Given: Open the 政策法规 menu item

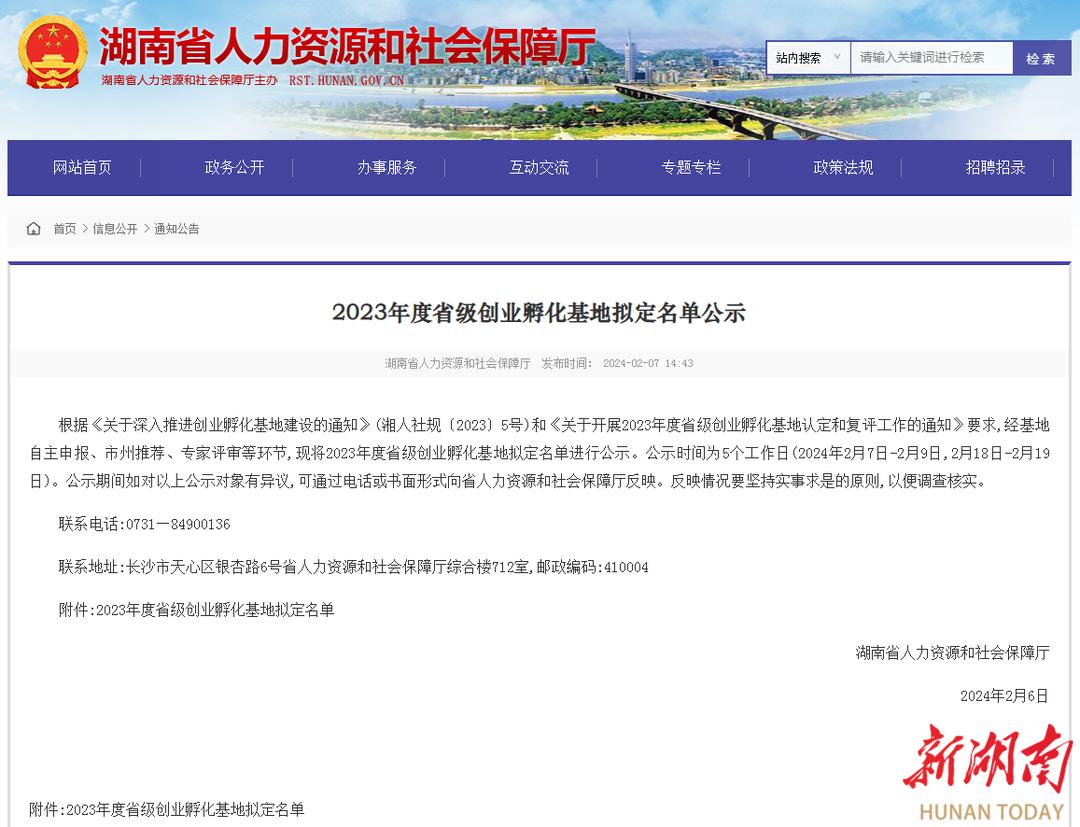Looking at the screenshot, I should [x=843, y=167].
